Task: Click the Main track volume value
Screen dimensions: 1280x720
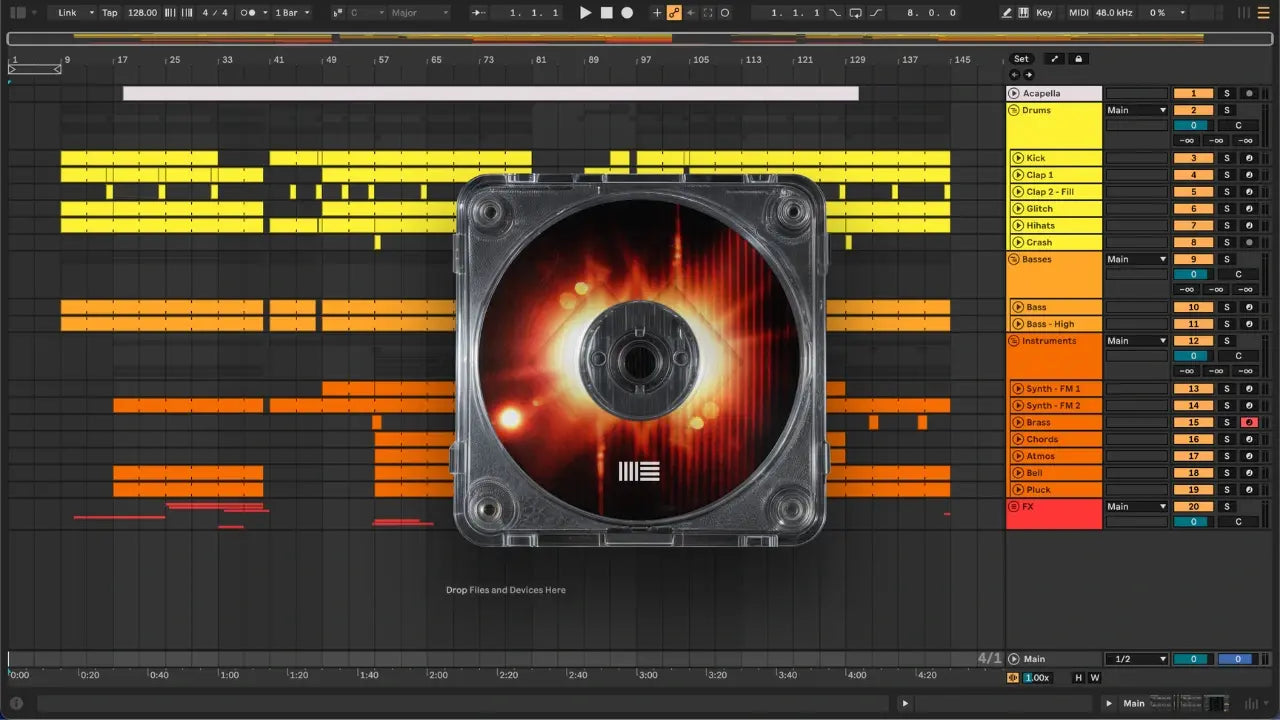Action: 1193,659
